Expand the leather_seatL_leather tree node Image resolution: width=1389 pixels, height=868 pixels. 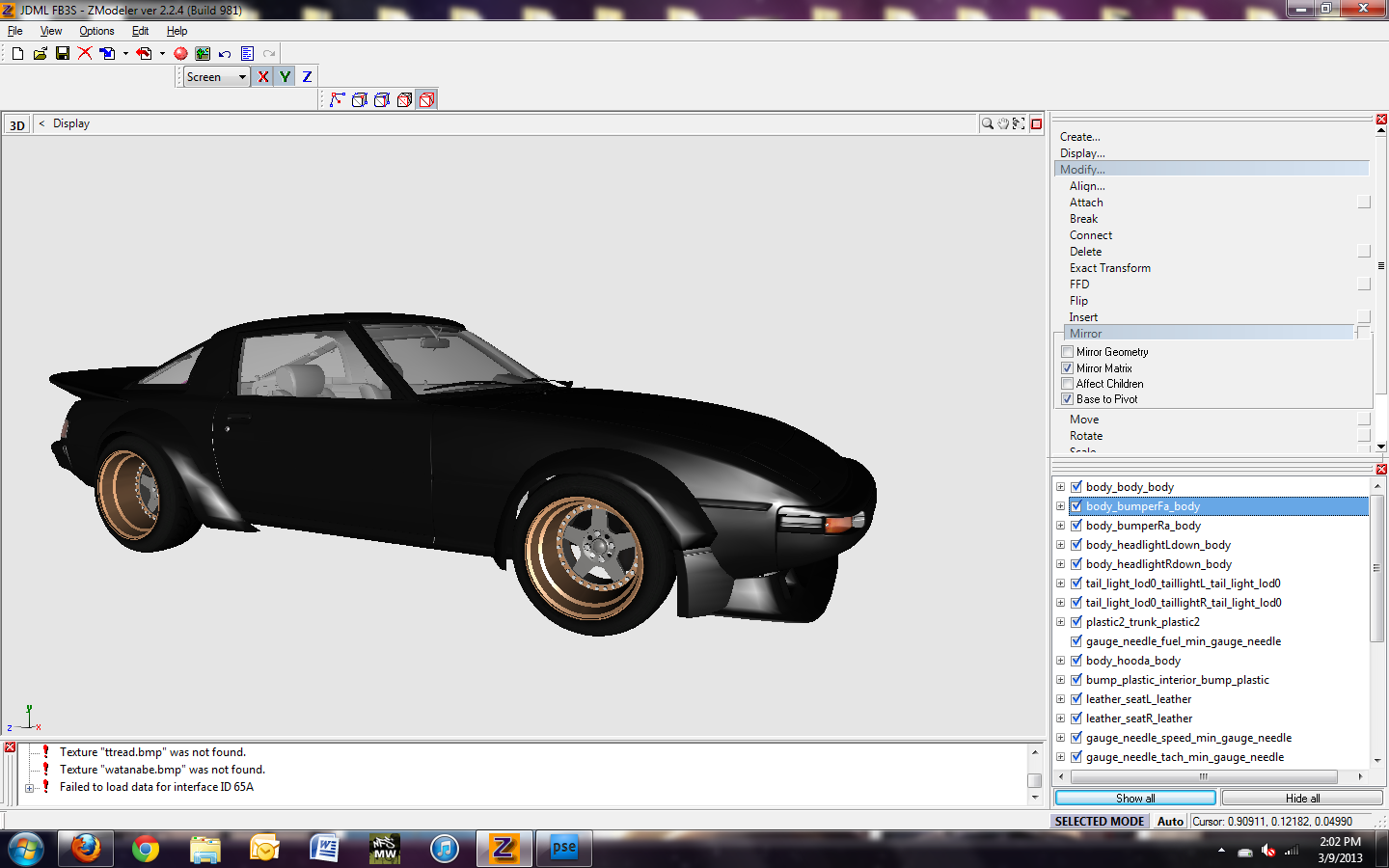click(1060, 699)
